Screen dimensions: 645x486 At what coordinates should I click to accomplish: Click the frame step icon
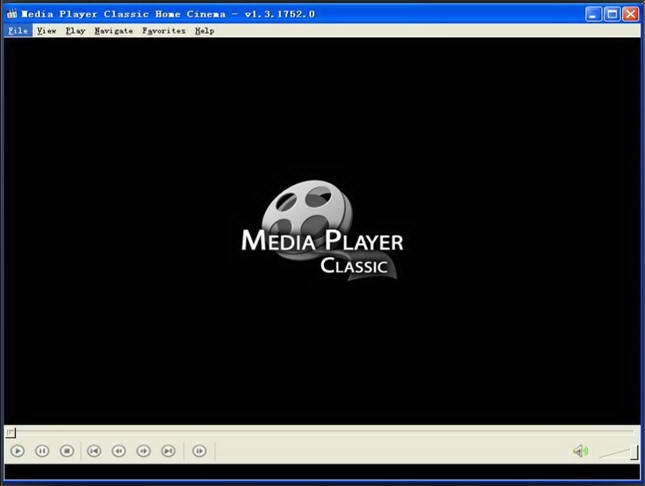[x=199, y=451]
